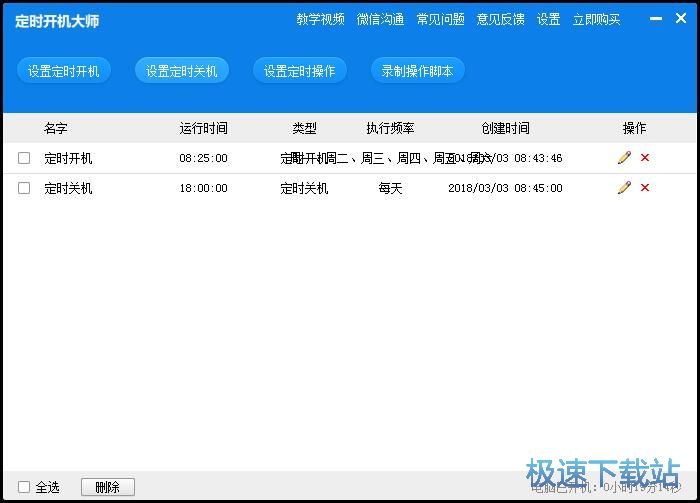Check the 定时关机 row checkbox
Image resolution: width=700 pixels, height=503 pixels.
point(24,188)
